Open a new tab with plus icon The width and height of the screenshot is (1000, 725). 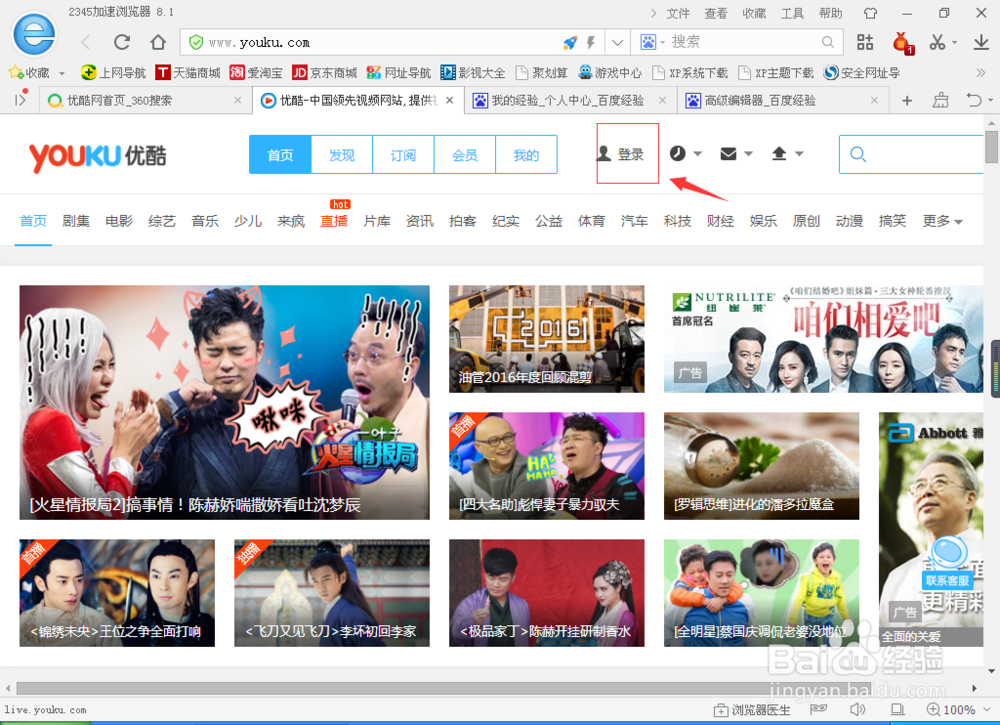click(907, 100)
